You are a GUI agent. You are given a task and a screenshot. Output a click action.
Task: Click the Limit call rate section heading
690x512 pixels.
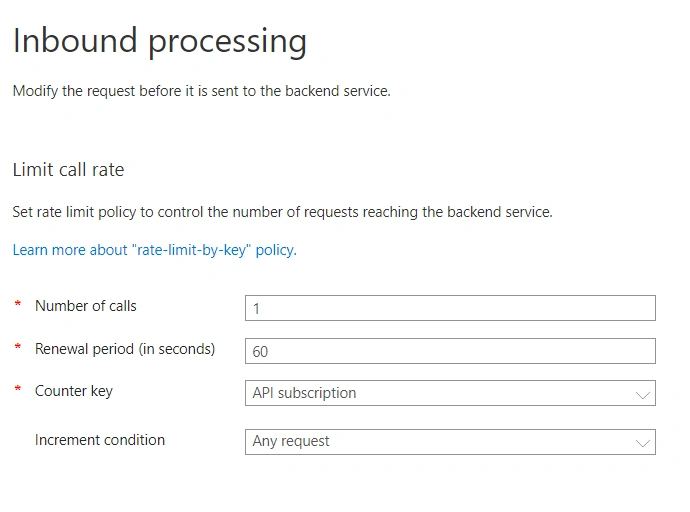[69, 170]
